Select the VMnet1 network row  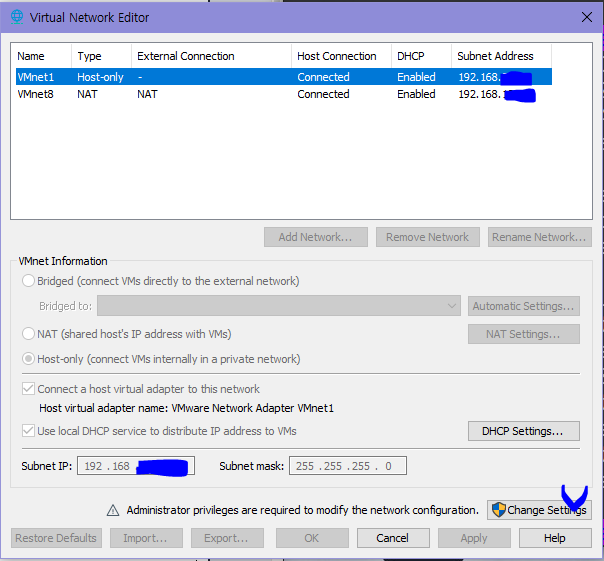coord(284,77)
